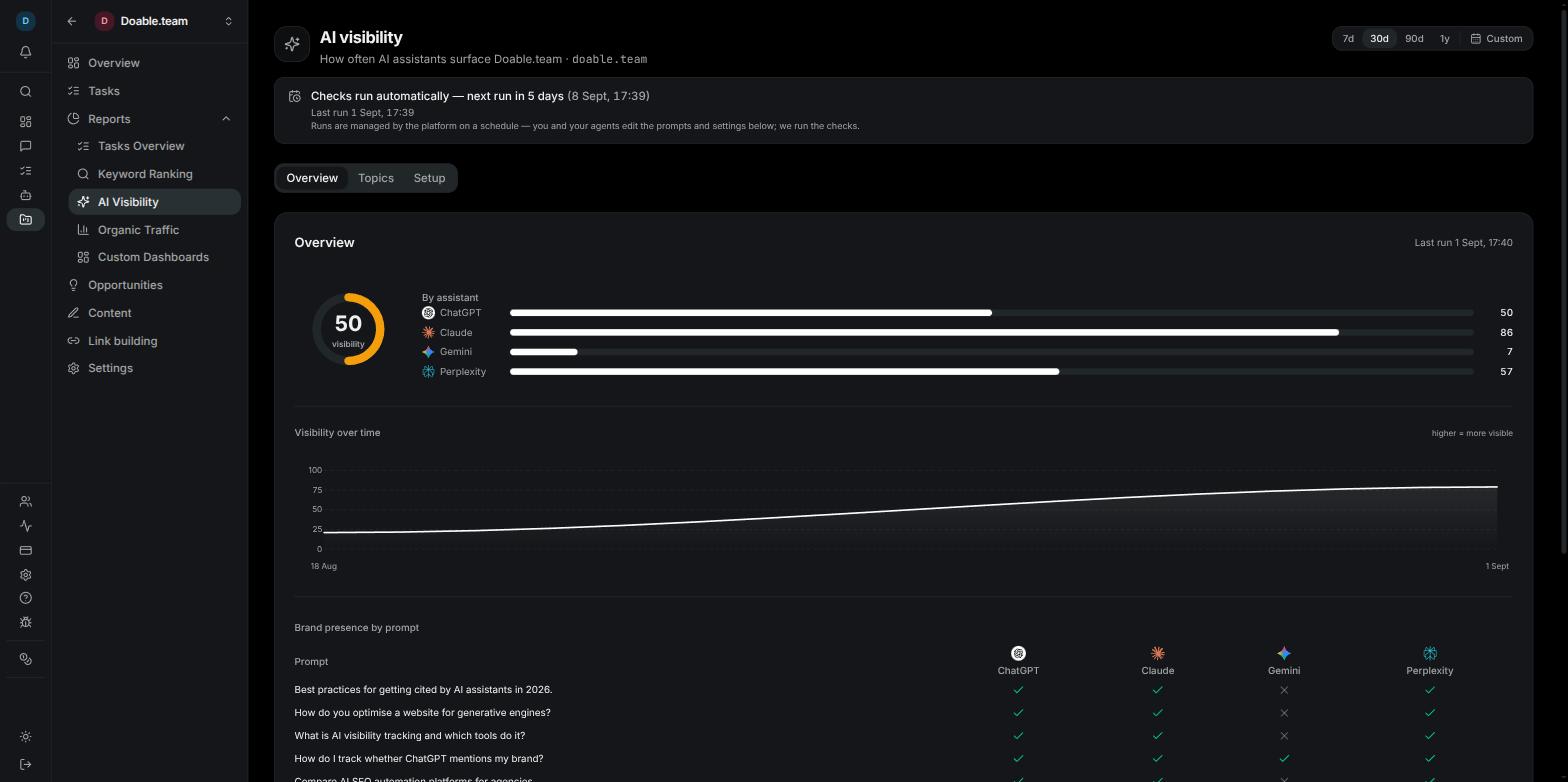Select the 7d time range
Image resolution: width=1568 pixels, height=782 pixels.
pos(1348,39)
